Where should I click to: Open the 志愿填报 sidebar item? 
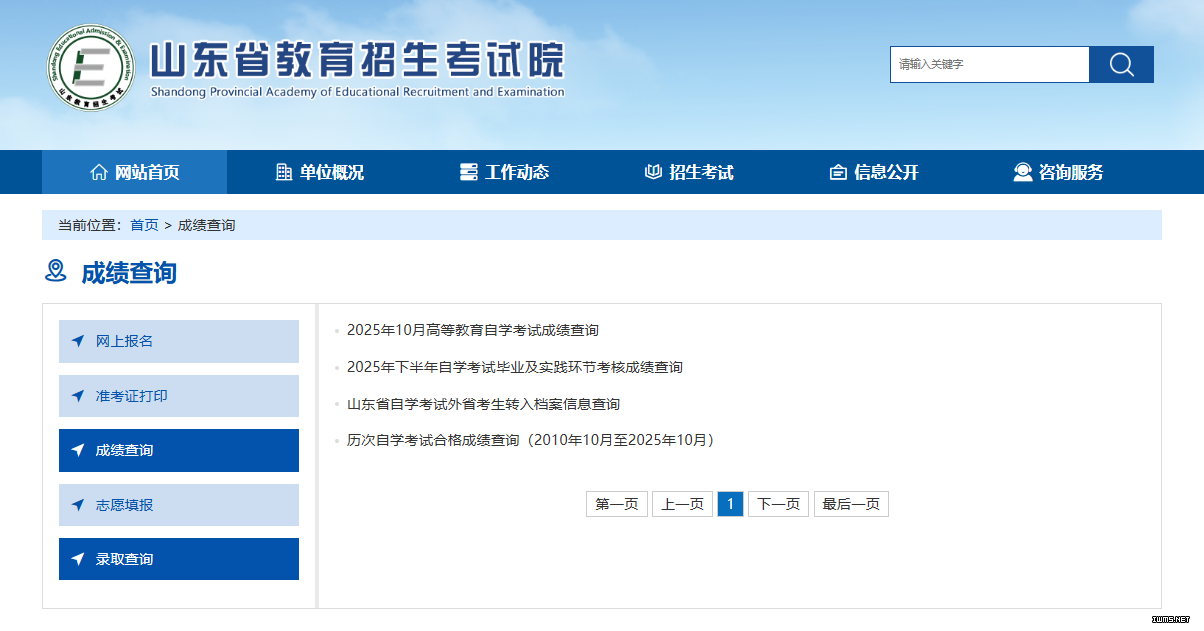pos(179,505)
